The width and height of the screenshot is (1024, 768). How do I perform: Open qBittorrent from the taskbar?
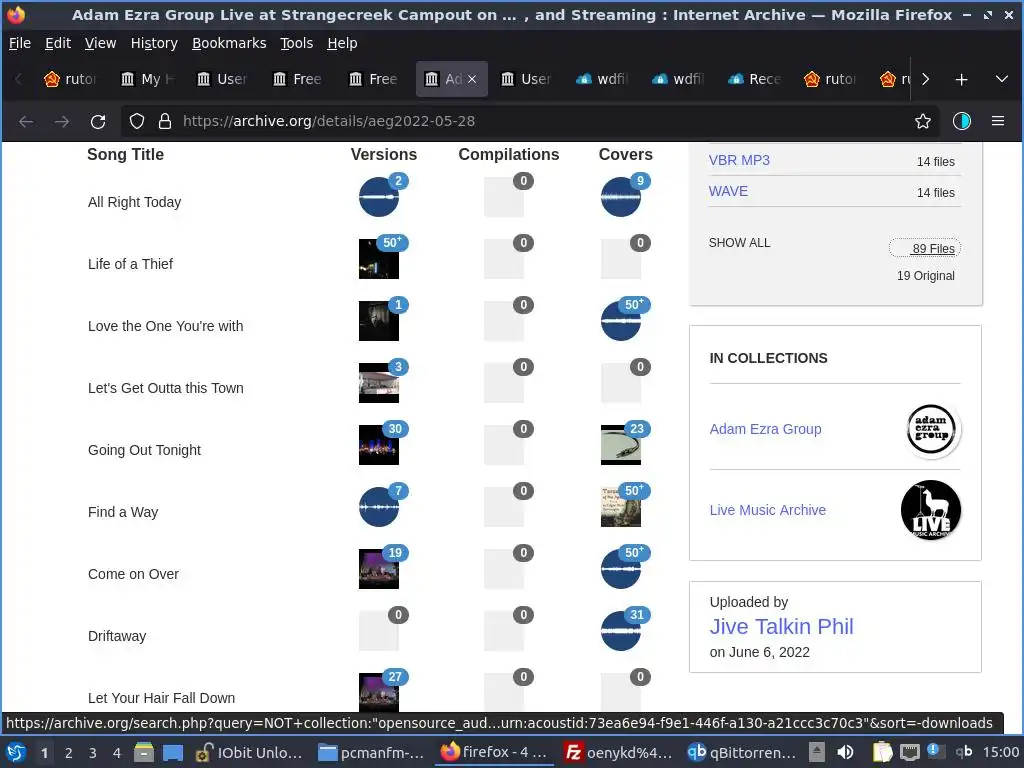(741, 753)
